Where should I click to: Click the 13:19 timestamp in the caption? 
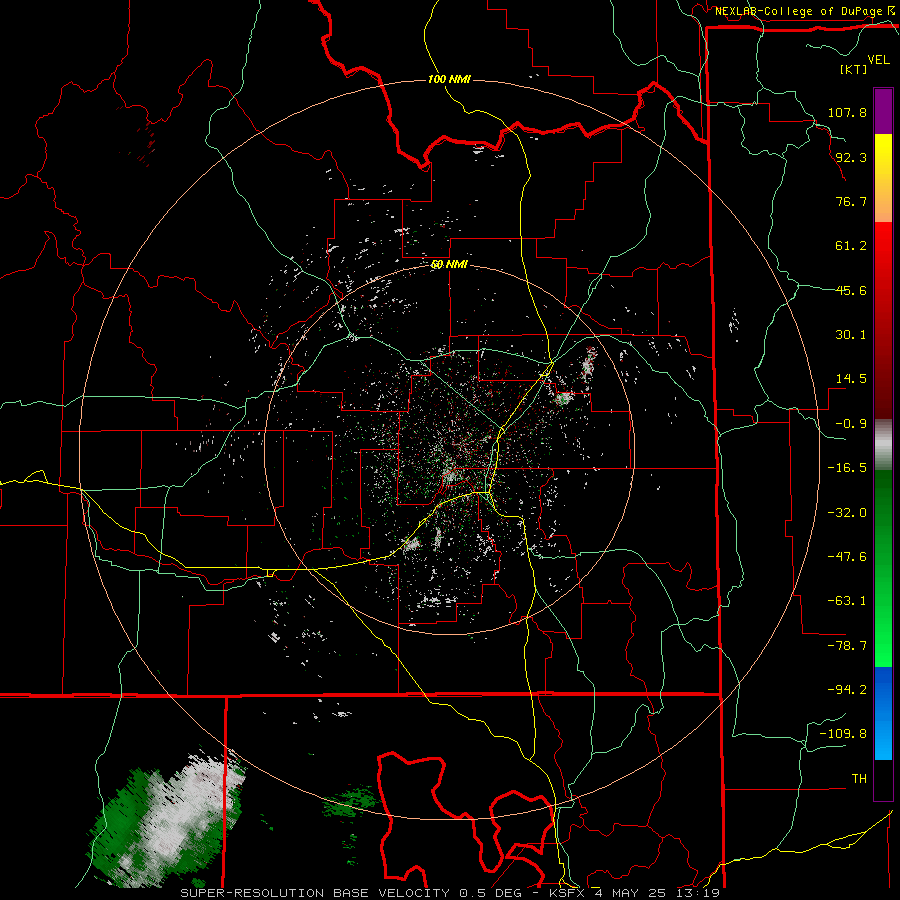[x=698, y=893]
